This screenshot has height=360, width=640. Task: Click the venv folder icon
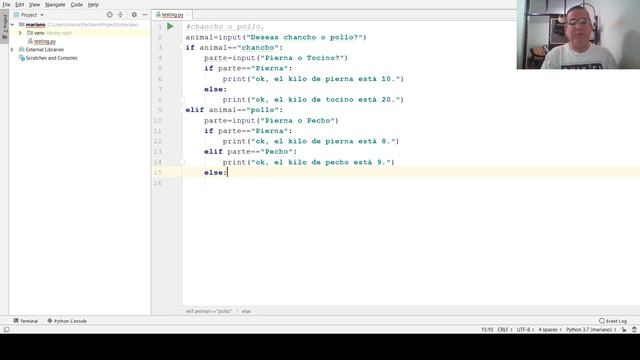tap(30, 33)
